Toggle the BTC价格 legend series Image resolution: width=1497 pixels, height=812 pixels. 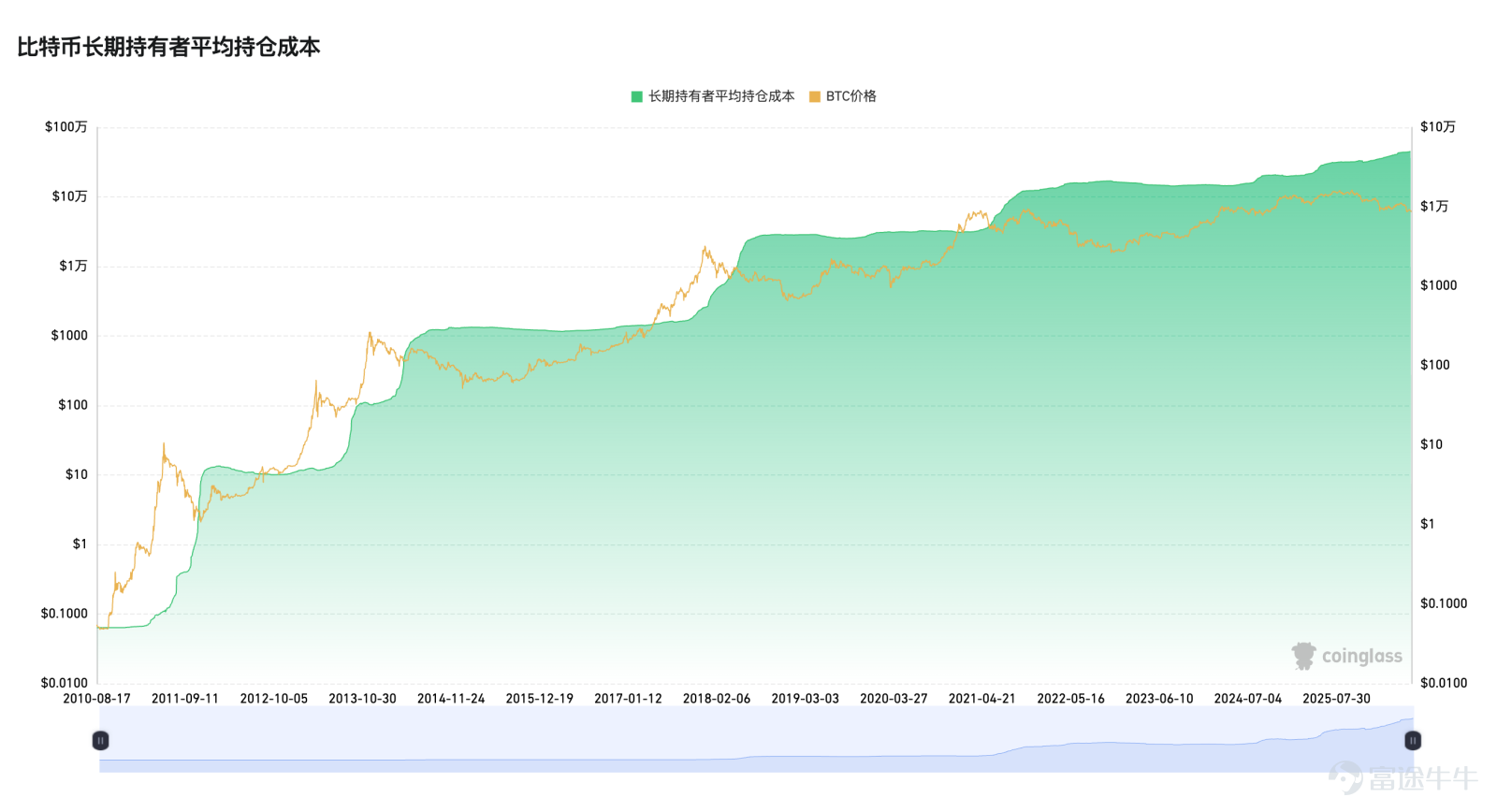click(x=843, y=96)
